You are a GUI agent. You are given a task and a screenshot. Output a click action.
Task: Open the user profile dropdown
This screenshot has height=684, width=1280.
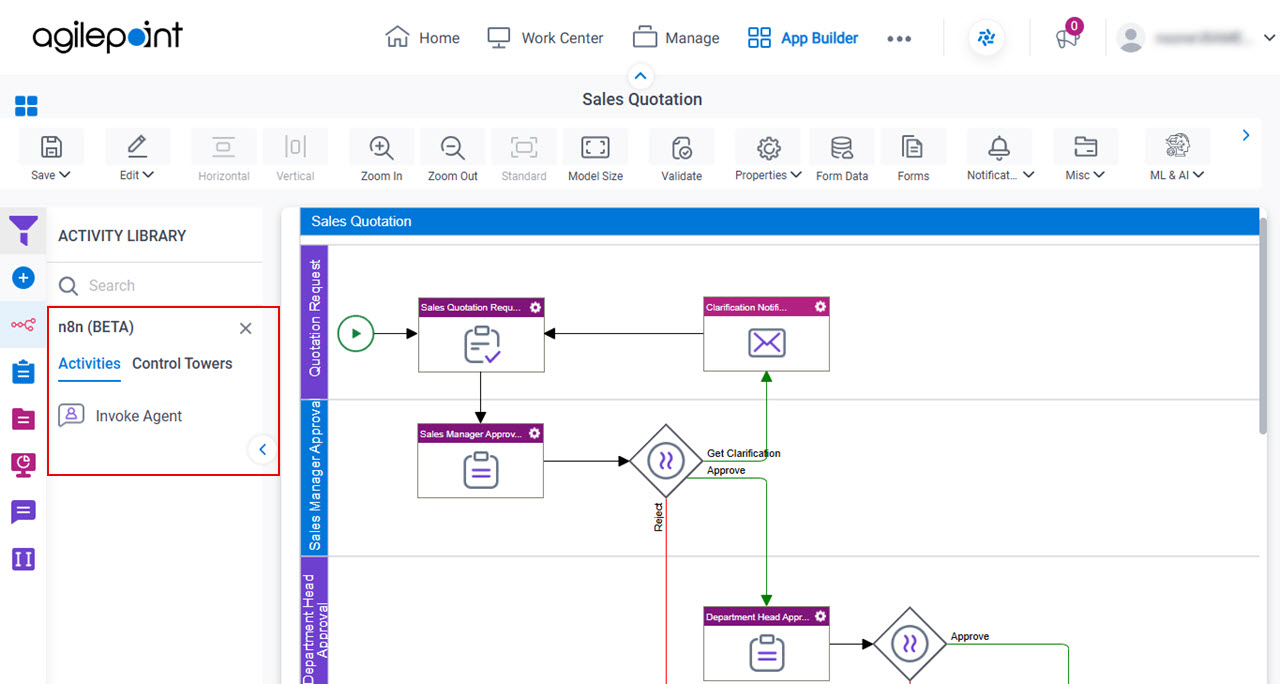click(1198, 38)
